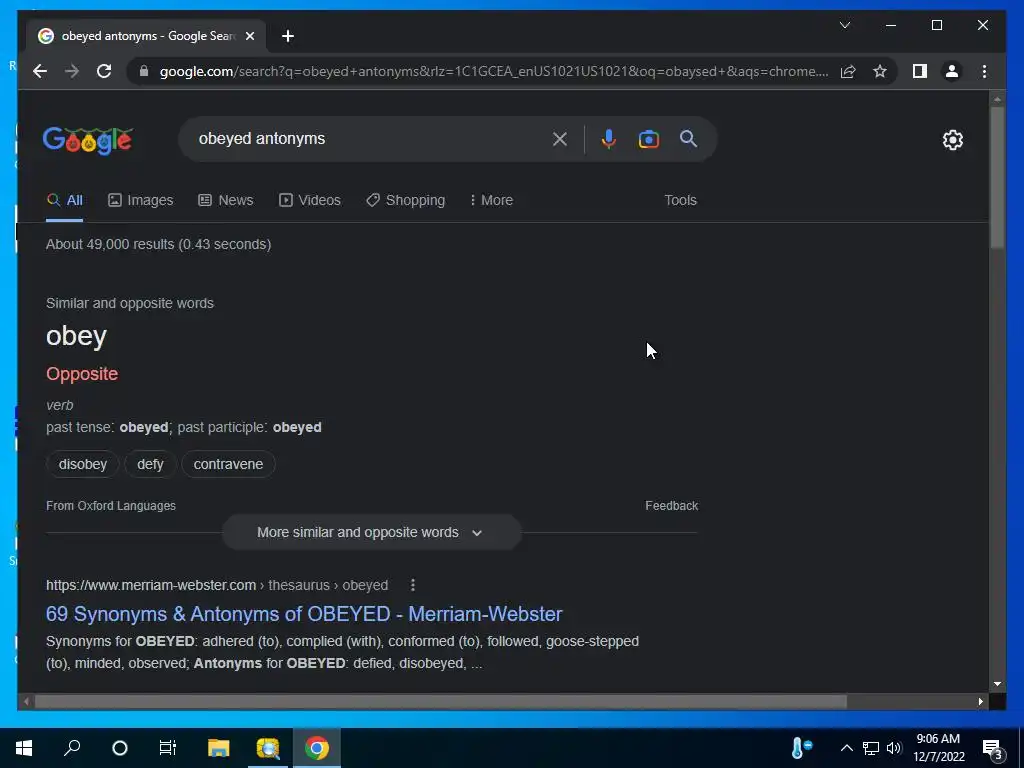Switch to the News results tab
Screen dimensions: 1024x768
[225, 200]
